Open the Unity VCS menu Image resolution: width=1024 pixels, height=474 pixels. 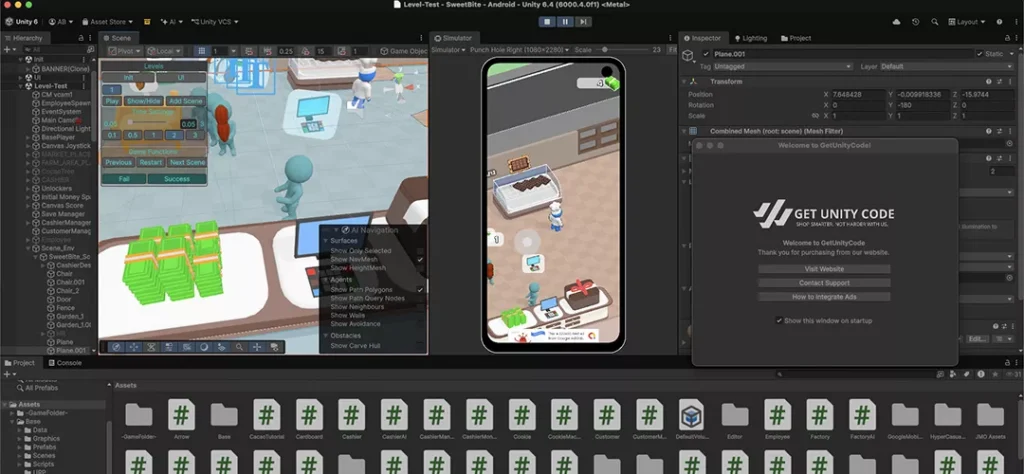click(x=215, y=22)
